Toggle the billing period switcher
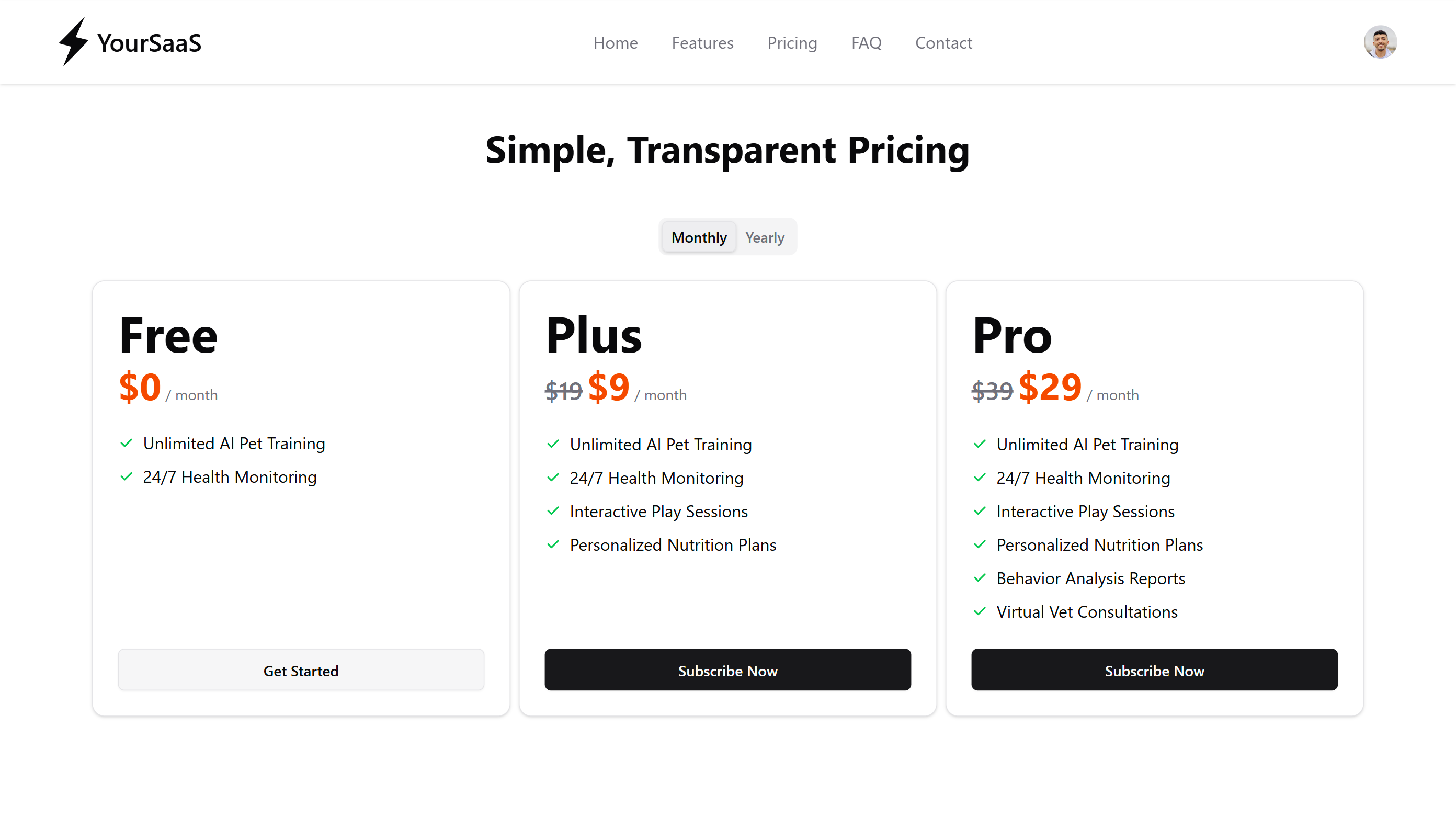The height and width of the screenshot is (818, 1456). click(x=728, y=237)
